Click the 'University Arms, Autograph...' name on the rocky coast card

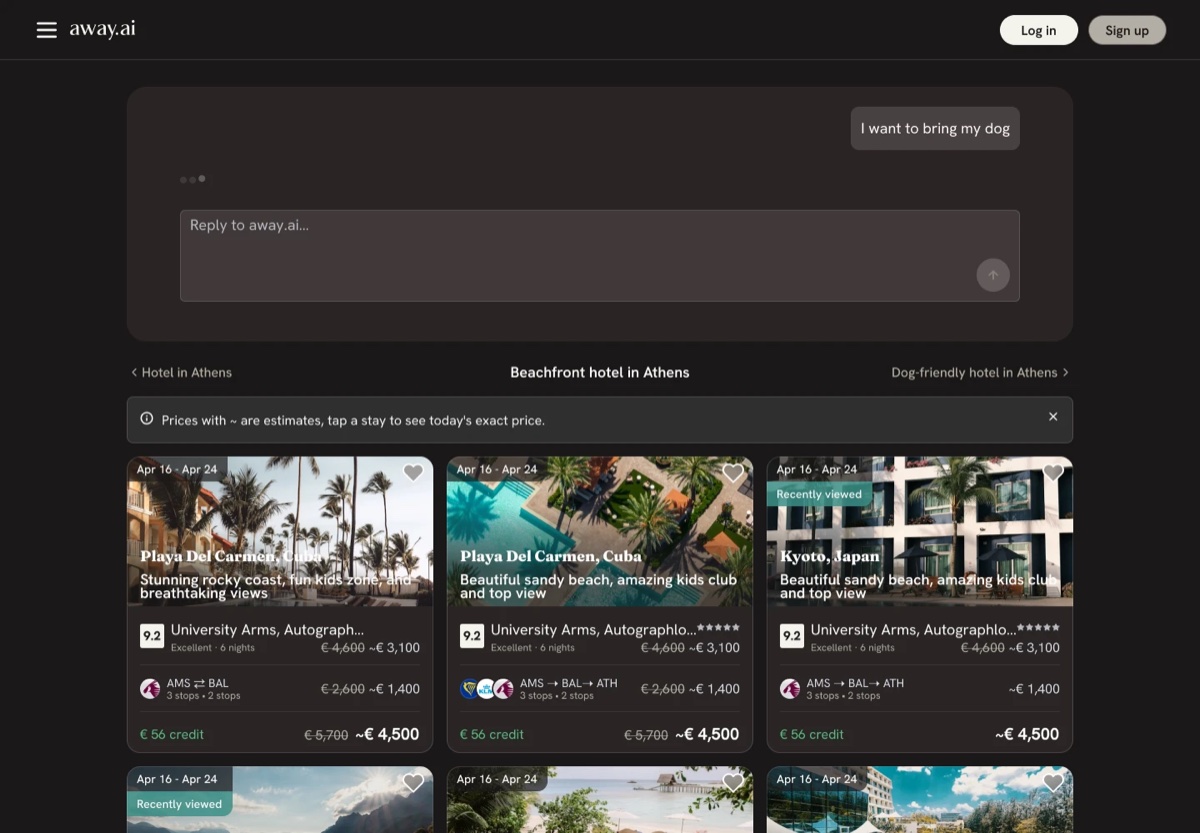[267, 630]
